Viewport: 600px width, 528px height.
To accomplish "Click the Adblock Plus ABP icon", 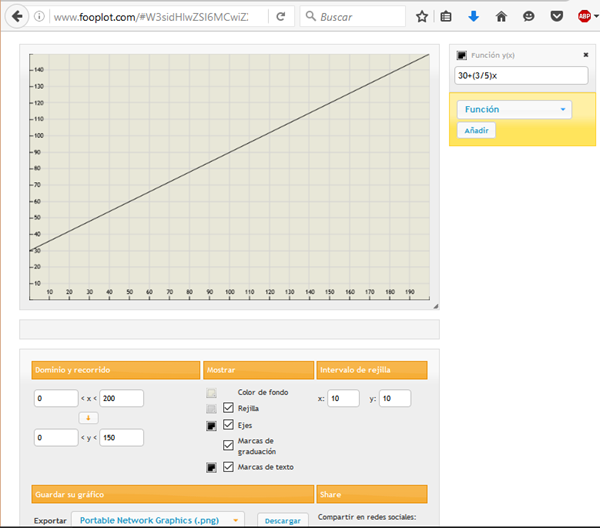I will 584,17.
